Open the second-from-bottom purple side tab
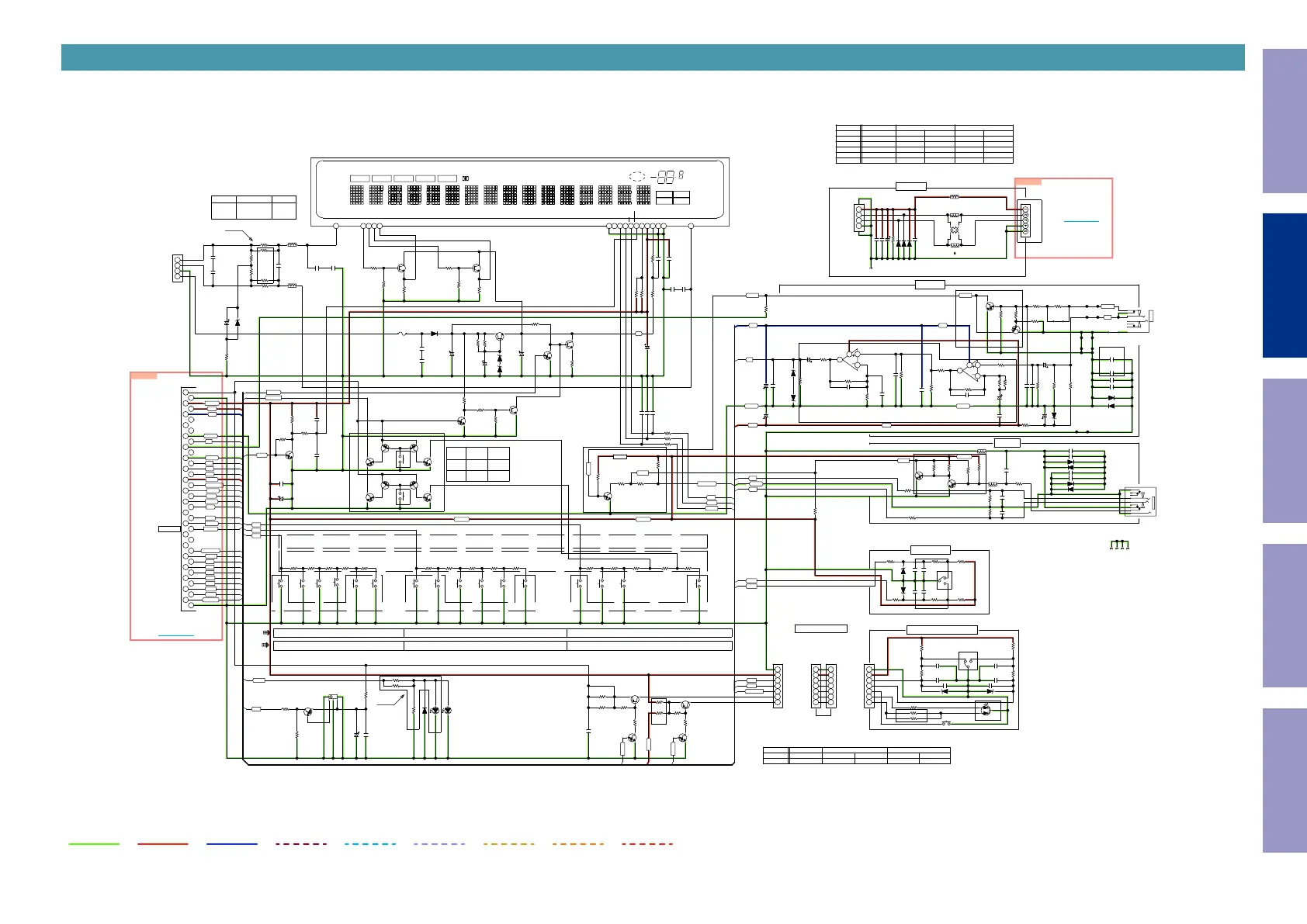 click(1284, 616)
